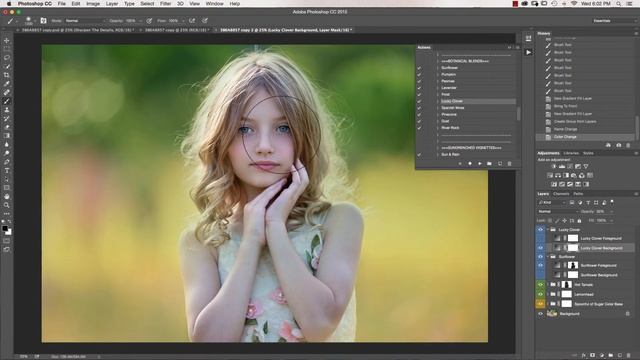Click the layer Opacity value field
This screenshot has width=640, height=360.
[x=600, y=211]
